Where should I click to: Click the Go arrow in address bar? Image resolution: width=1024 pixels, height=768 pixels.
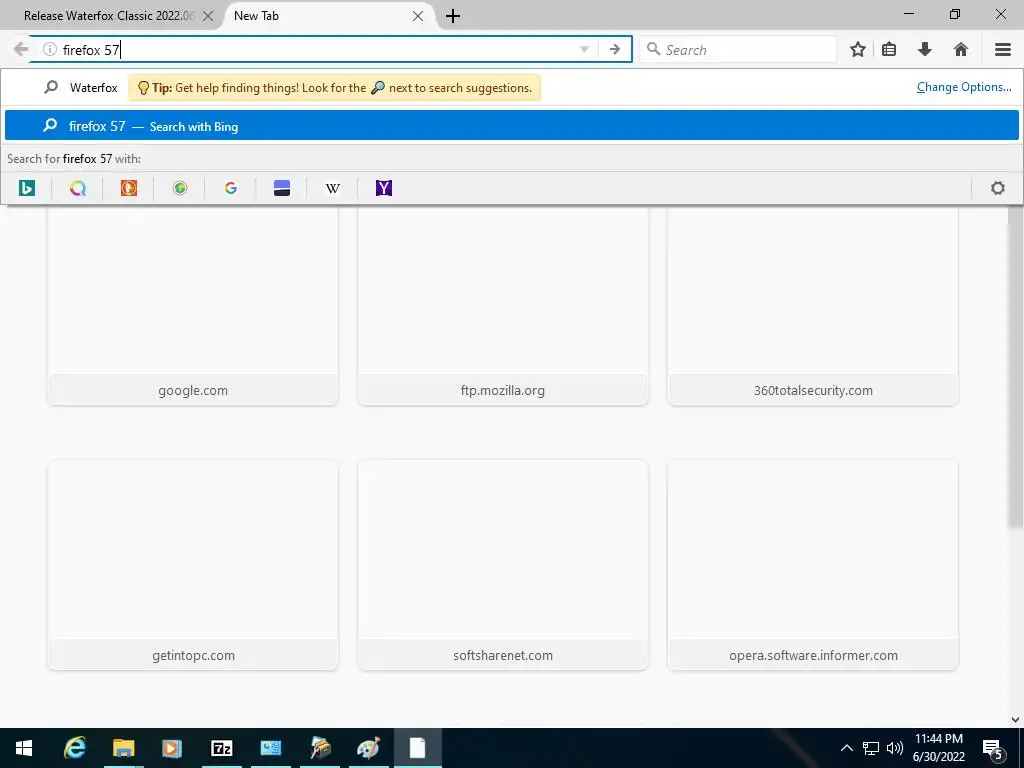click(615, 49)
